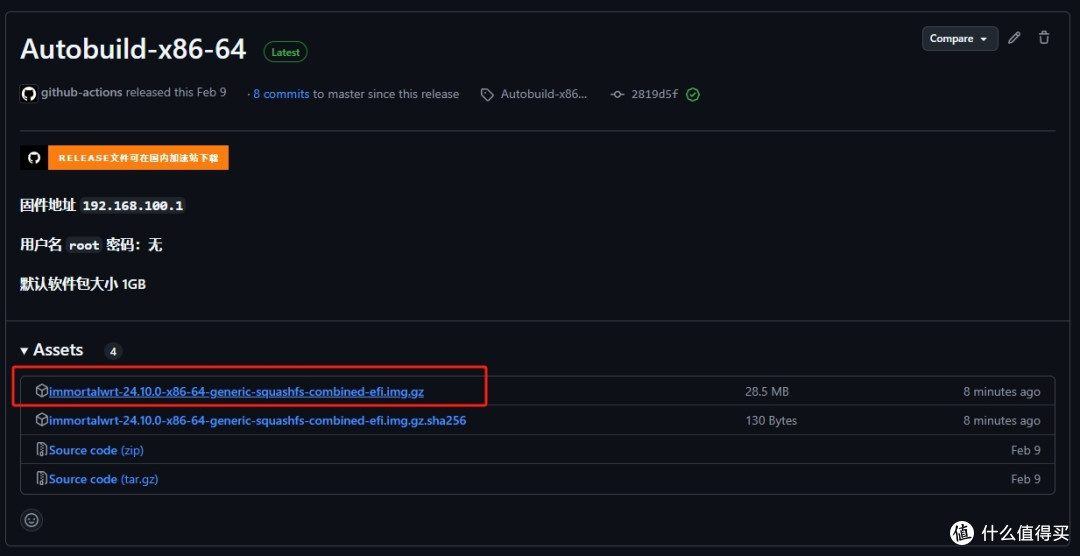Open the github-actions author link
1080x556 pixels.
click(81, 92)
